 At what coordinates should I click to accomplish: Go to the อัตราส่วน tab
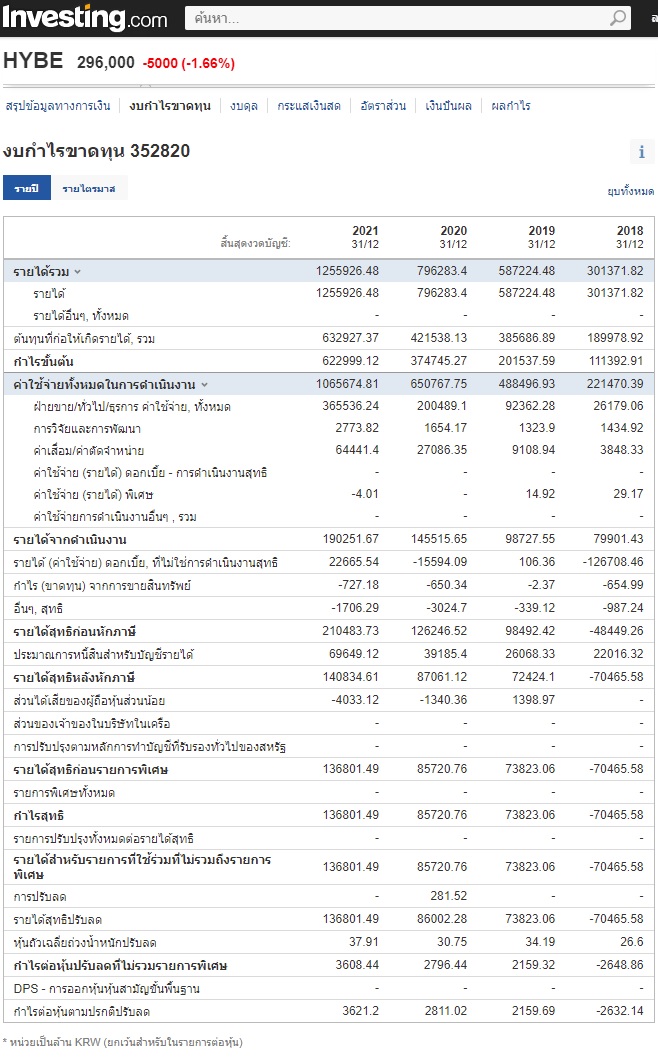coord(383,106)
